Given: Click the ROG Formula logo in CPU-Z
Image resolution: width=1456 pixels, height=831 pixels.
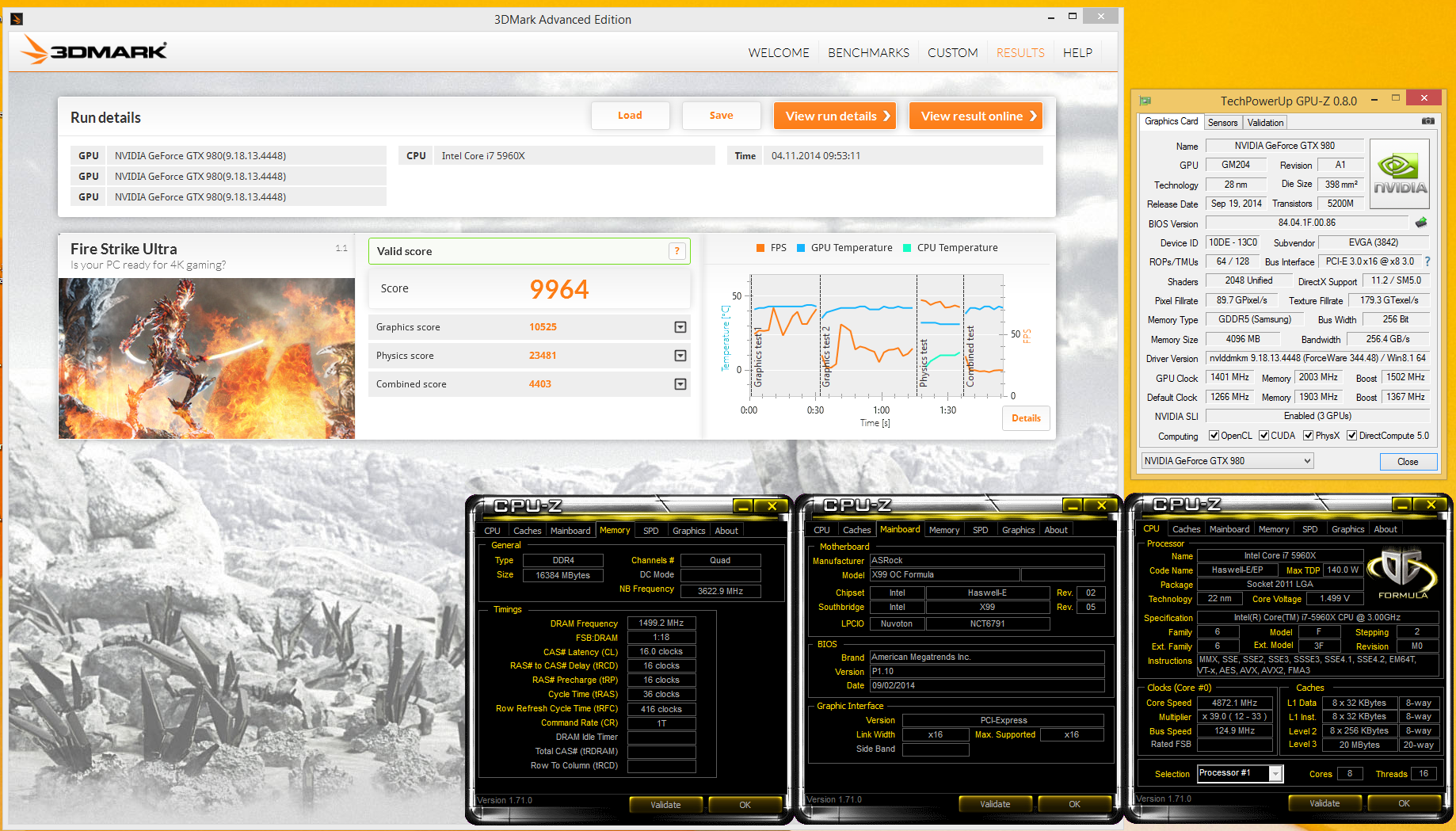Looking at the screenshot, I should point(1403,574).
